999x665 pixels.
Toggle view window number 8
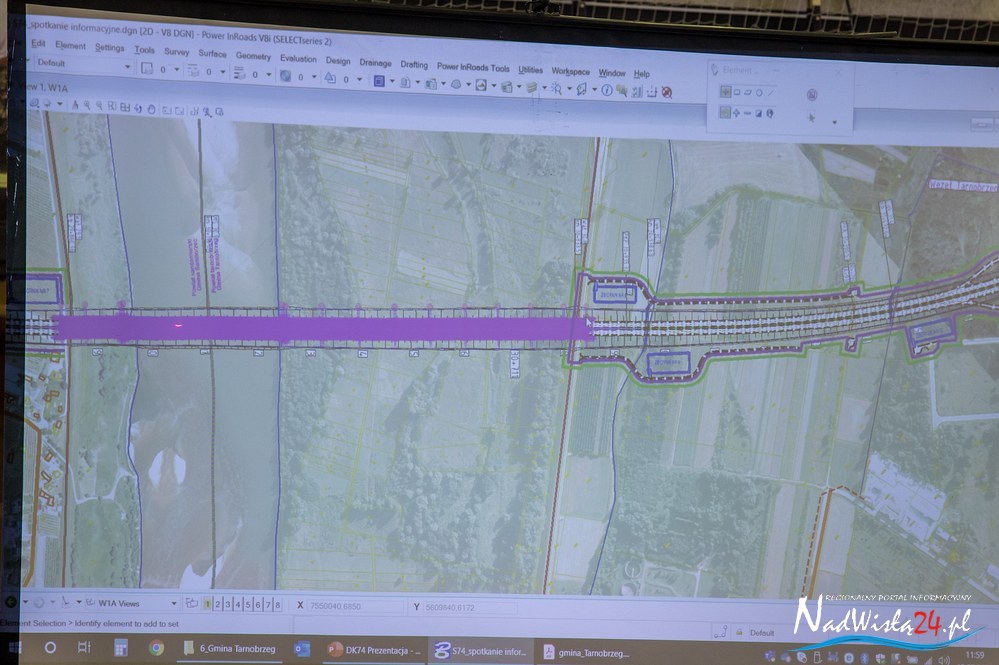click(x=277, y=604)
